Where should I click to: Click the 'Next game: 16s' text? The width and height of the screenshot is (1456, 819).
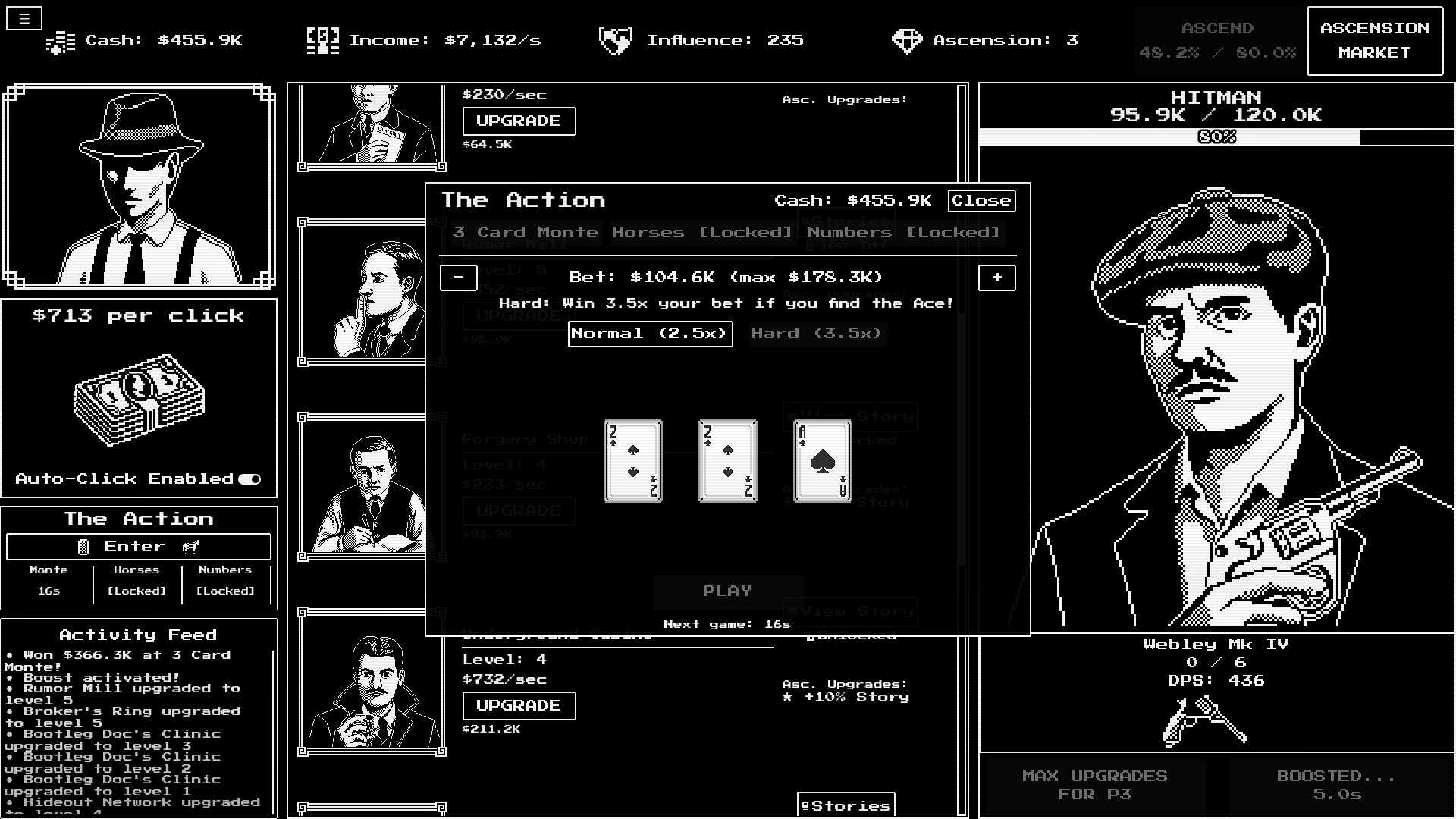[x=727, y=625]
